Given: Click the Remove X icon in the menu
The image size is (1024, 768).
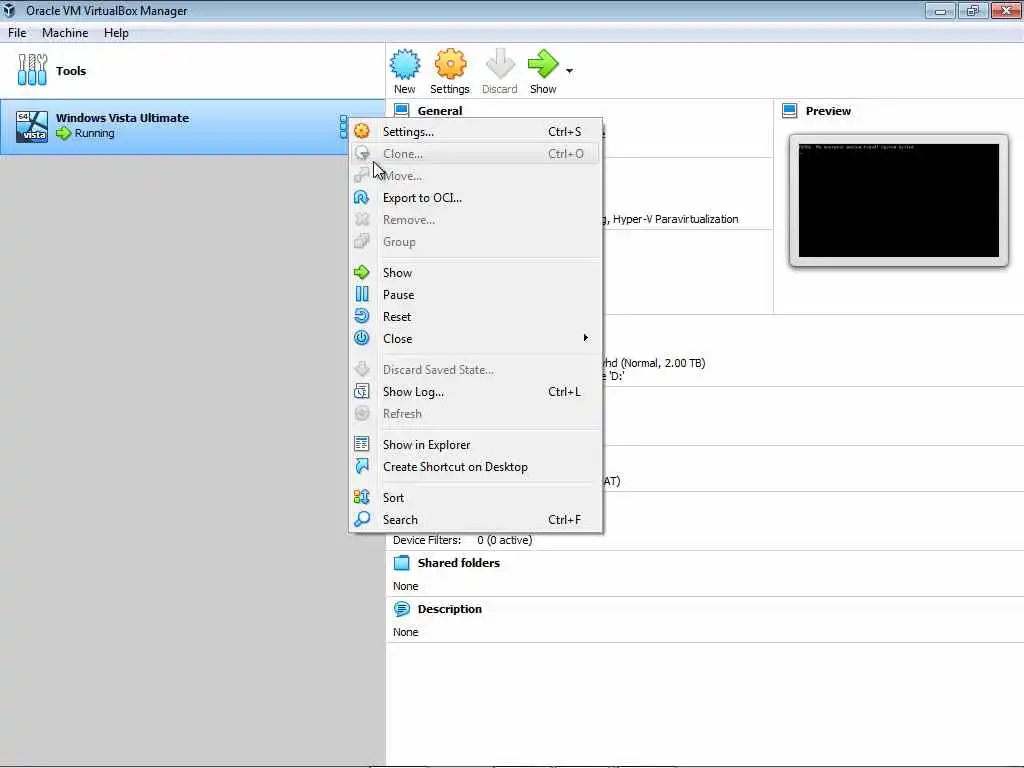Looking at the screenshot, I should pos(362,219).
